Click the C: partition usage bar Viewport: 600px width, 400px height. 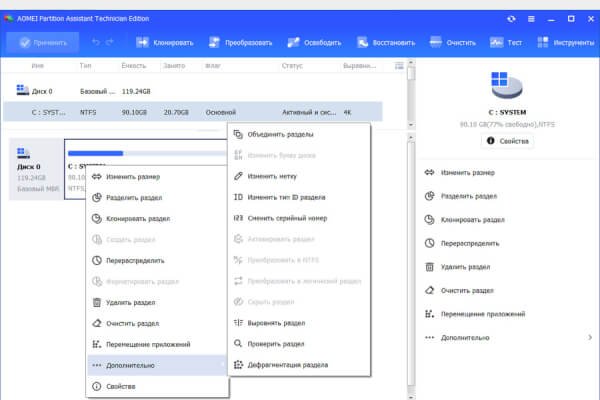point(147,153)
